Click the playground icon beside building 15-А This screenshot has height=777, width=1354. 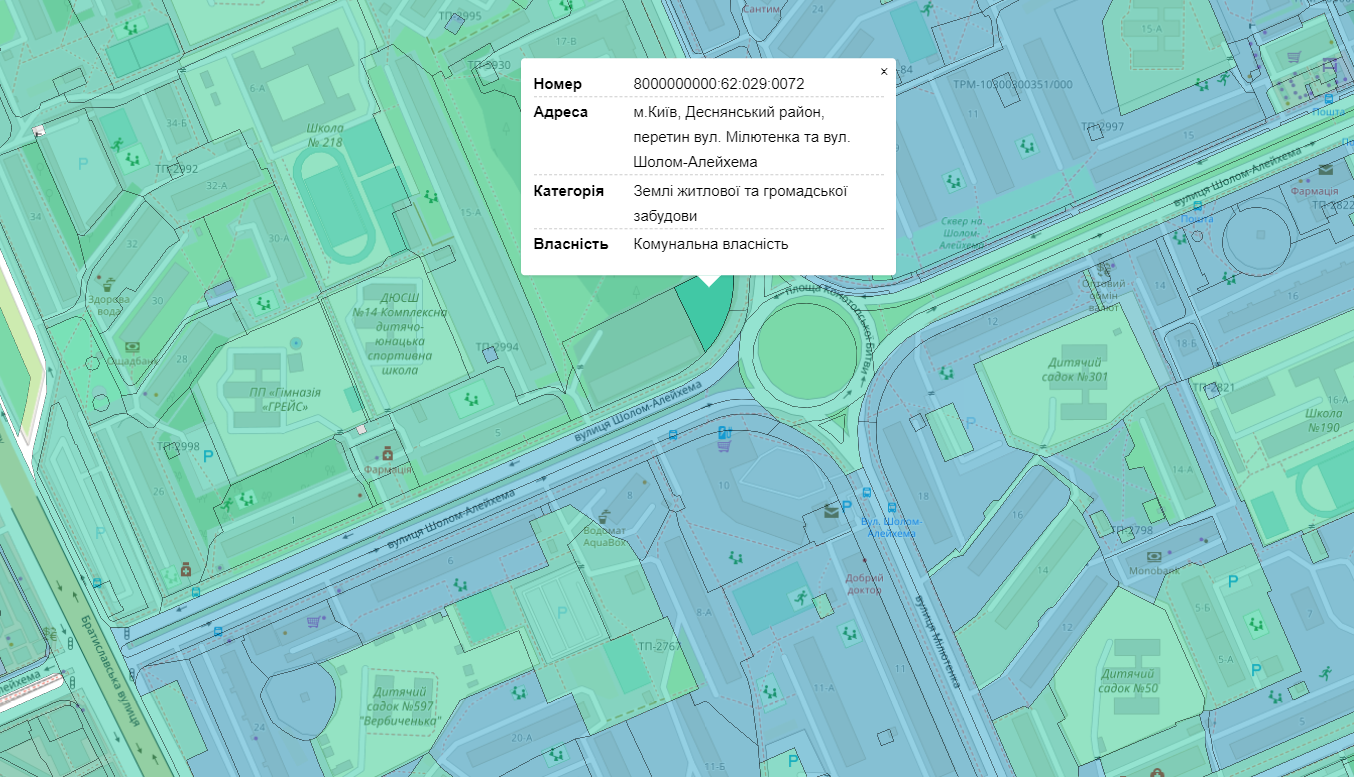[431, 197]
